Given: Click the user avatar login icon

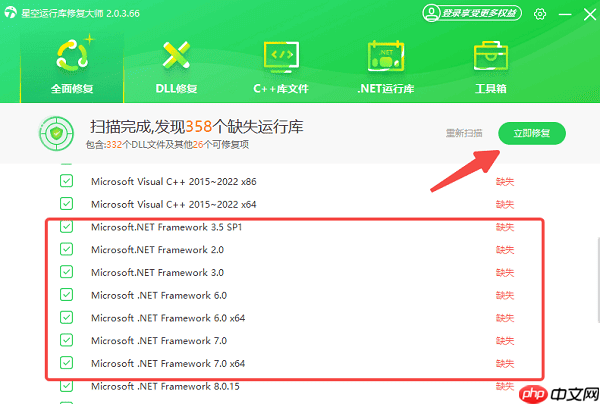Looking at the screenshot, I should (x=432, y=13).
